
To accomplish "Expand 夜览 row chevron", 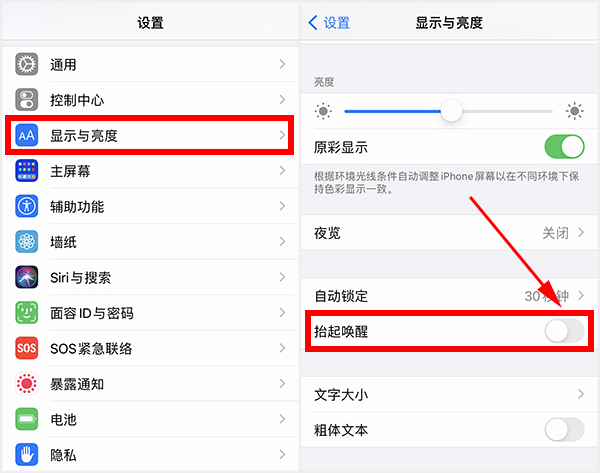I will tap(580, 233).
